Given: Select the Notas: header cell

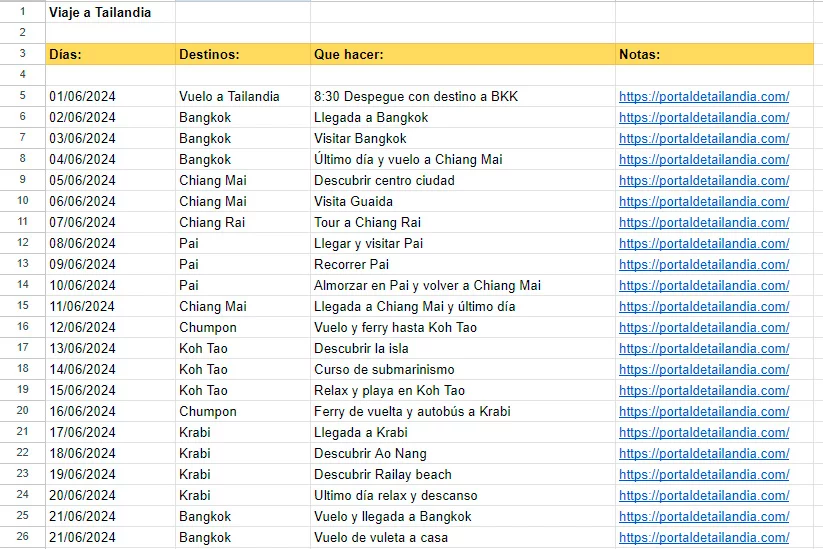Looking at the screenshot, I should (714, 54).
